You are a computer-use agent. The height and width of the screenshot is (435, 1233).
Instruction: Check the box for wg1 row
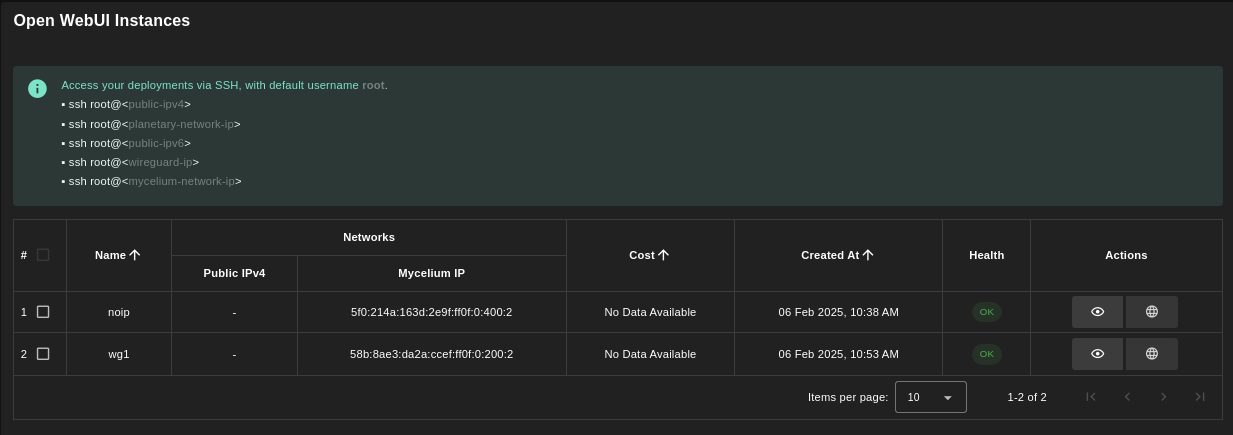click(43, 354)
